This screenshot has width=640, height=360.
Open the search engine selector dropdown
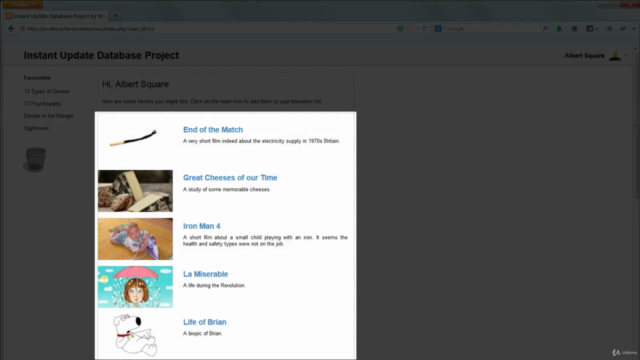click(440, 29)
